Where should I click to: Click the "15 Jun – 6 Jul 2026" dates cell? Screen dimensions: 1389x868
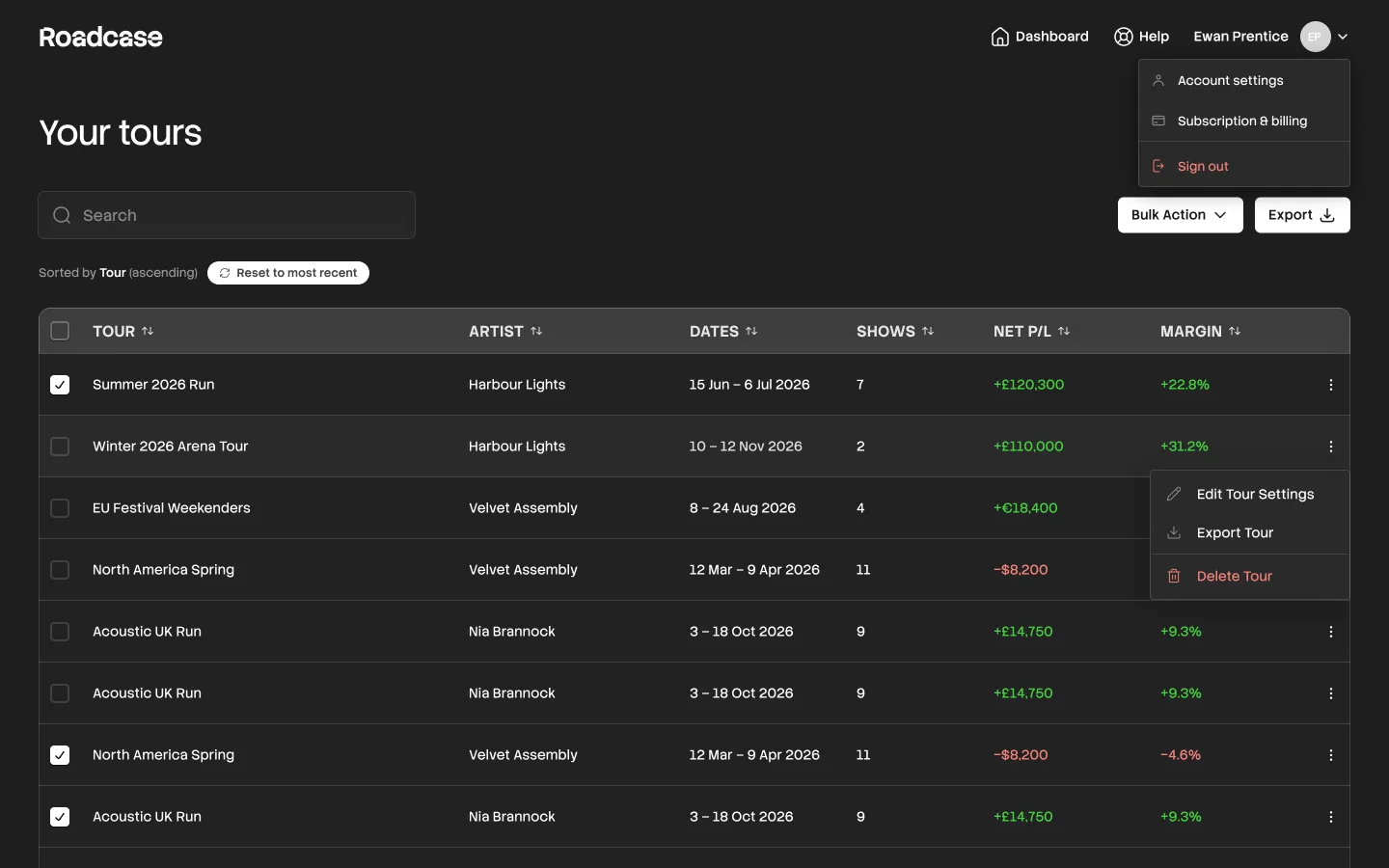click(x=749, y=385)
